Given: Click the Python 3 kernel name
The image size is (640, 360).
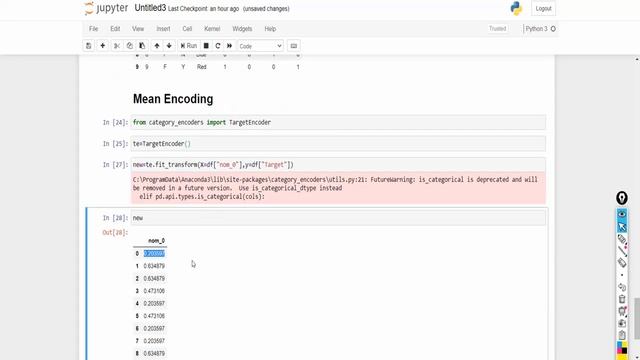Looking at the screenshot, I should (536, 29).
